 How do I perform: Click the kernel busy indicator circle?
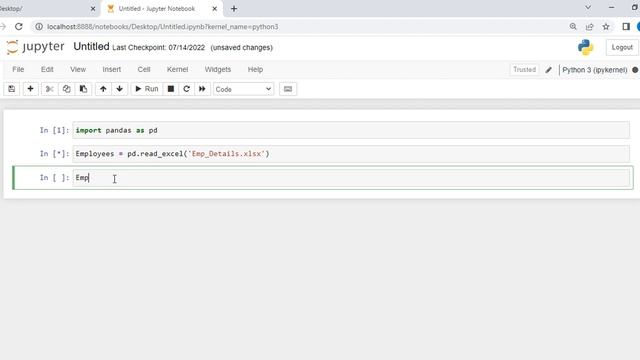635,70
